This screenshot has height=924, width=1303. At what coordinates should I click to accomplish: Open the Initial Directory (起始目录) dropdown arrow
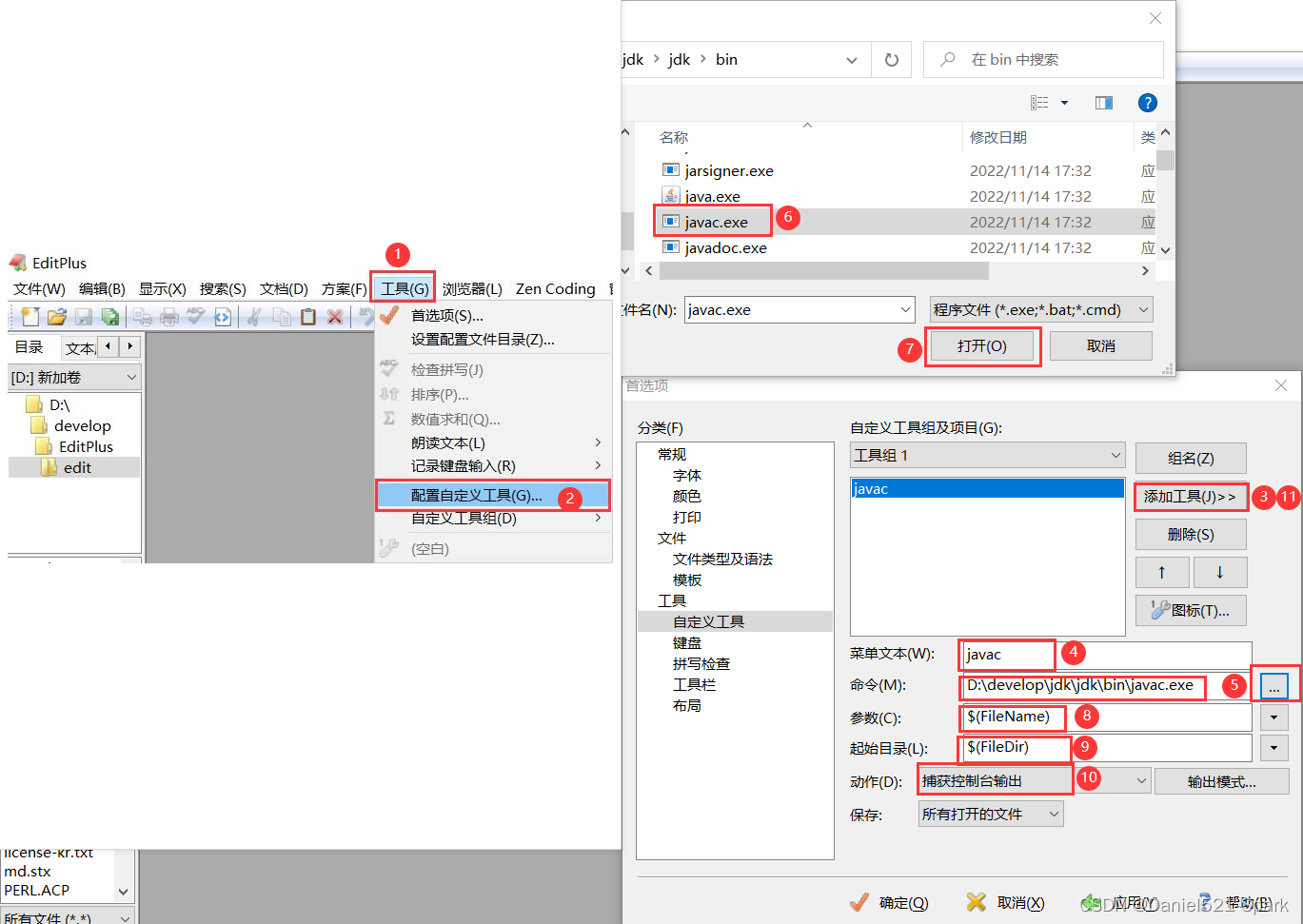[1273, 748]
